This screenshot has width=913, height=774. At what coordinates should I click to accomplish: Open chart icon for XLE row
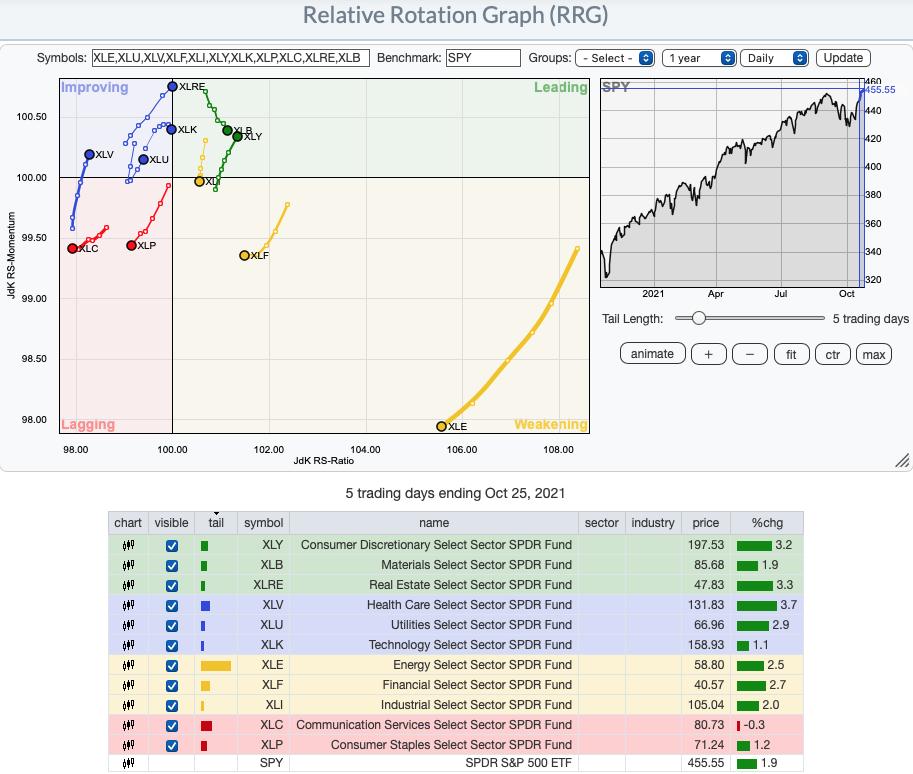coord(128,665)
